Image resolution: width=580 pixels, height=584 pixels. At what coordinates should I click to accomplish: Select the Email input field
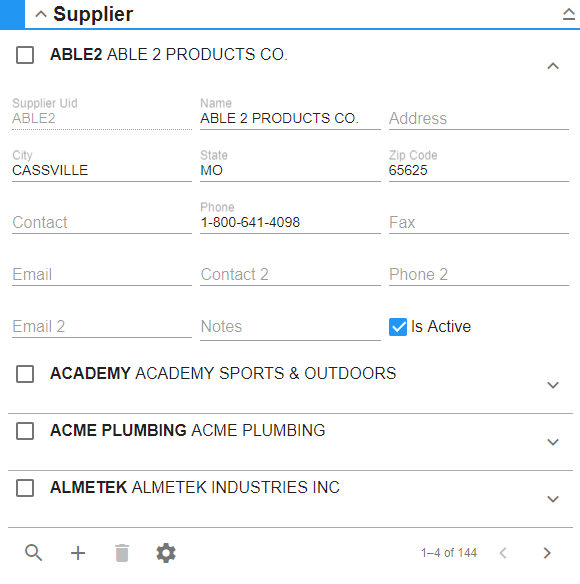pos(102,274)
